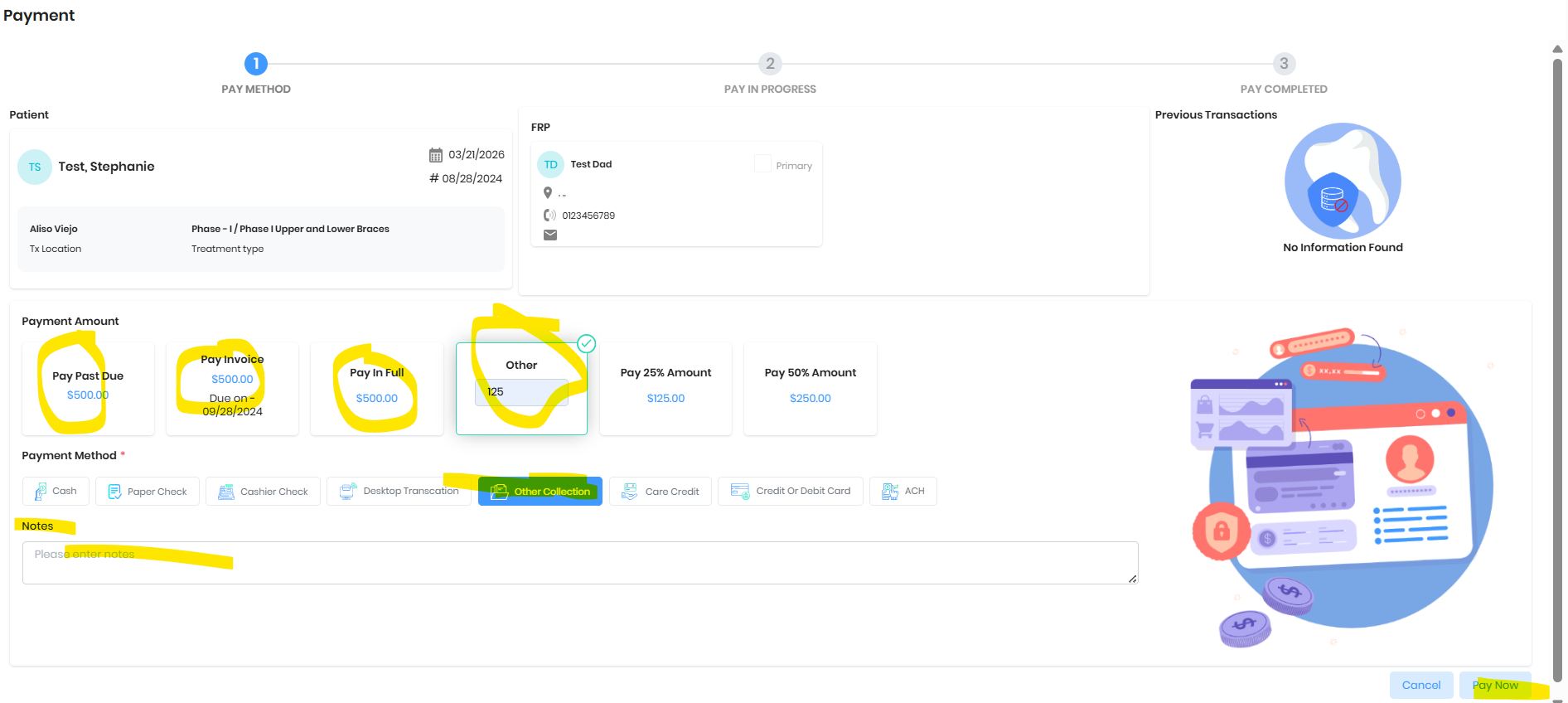Click the Paper Check document icon

(x=115, y=492)
